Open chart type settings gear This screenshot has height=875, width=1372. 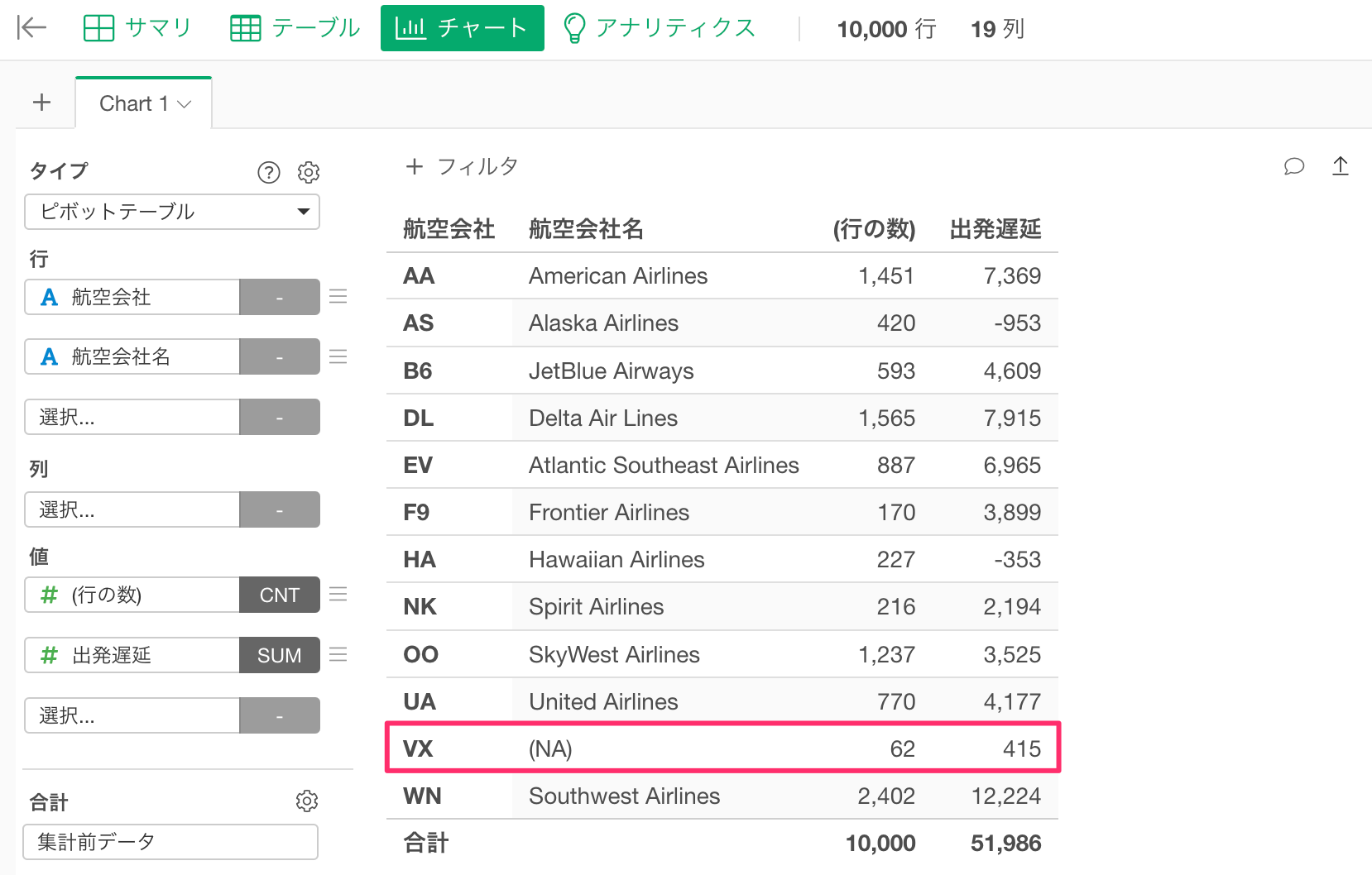309,172
